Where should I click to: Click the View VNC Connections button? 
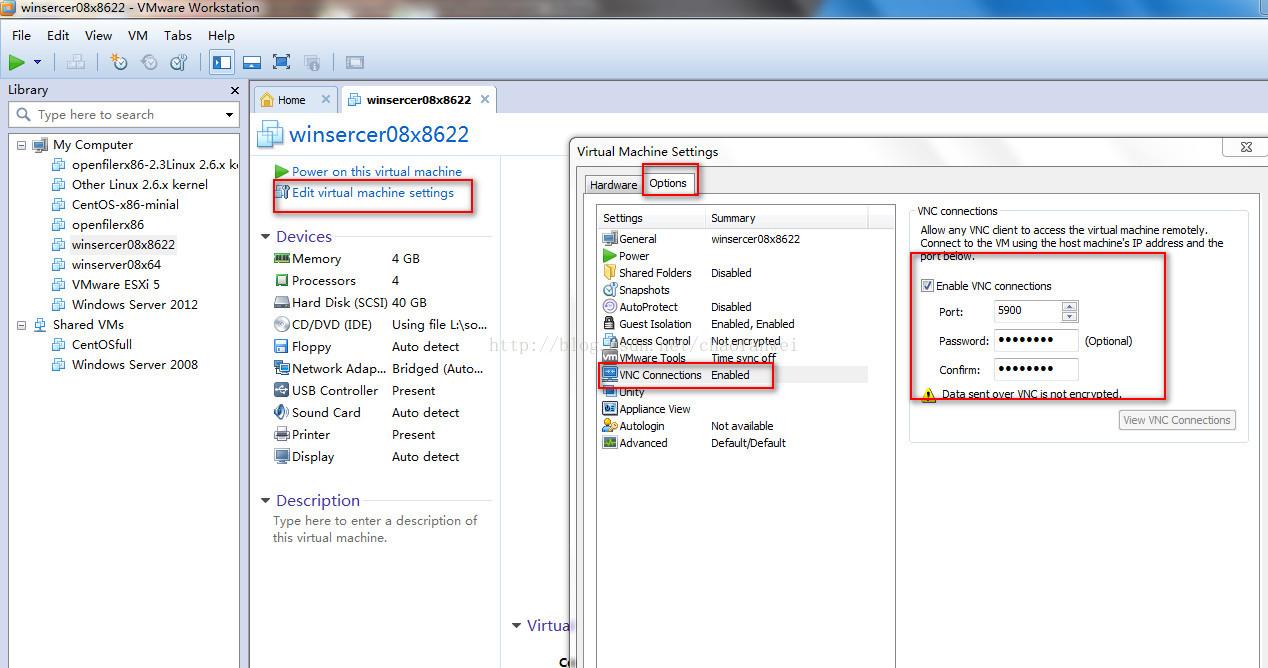click(x=1177, y=420)
